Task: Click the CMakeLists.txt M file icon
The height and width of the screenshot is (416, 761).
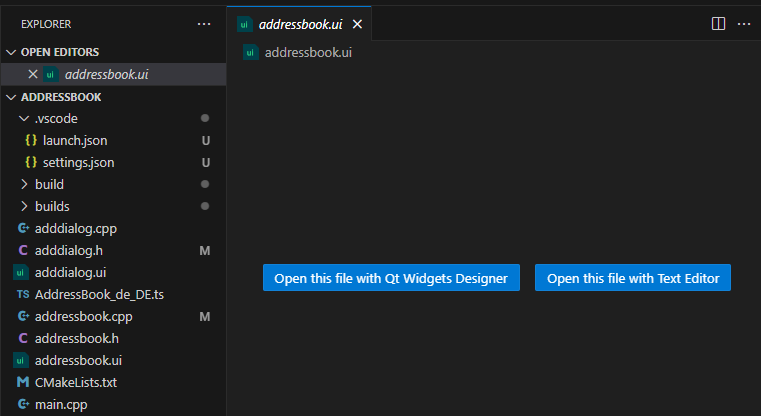Action: (x=22, y=383)
